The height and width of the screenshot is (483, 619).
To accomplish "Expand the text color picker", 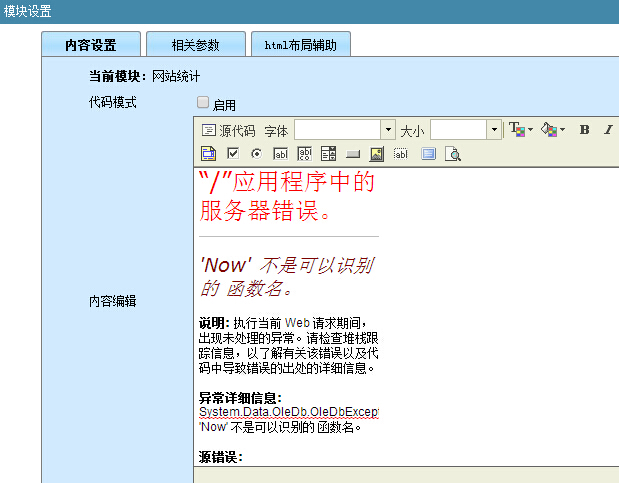I will 530,130.
